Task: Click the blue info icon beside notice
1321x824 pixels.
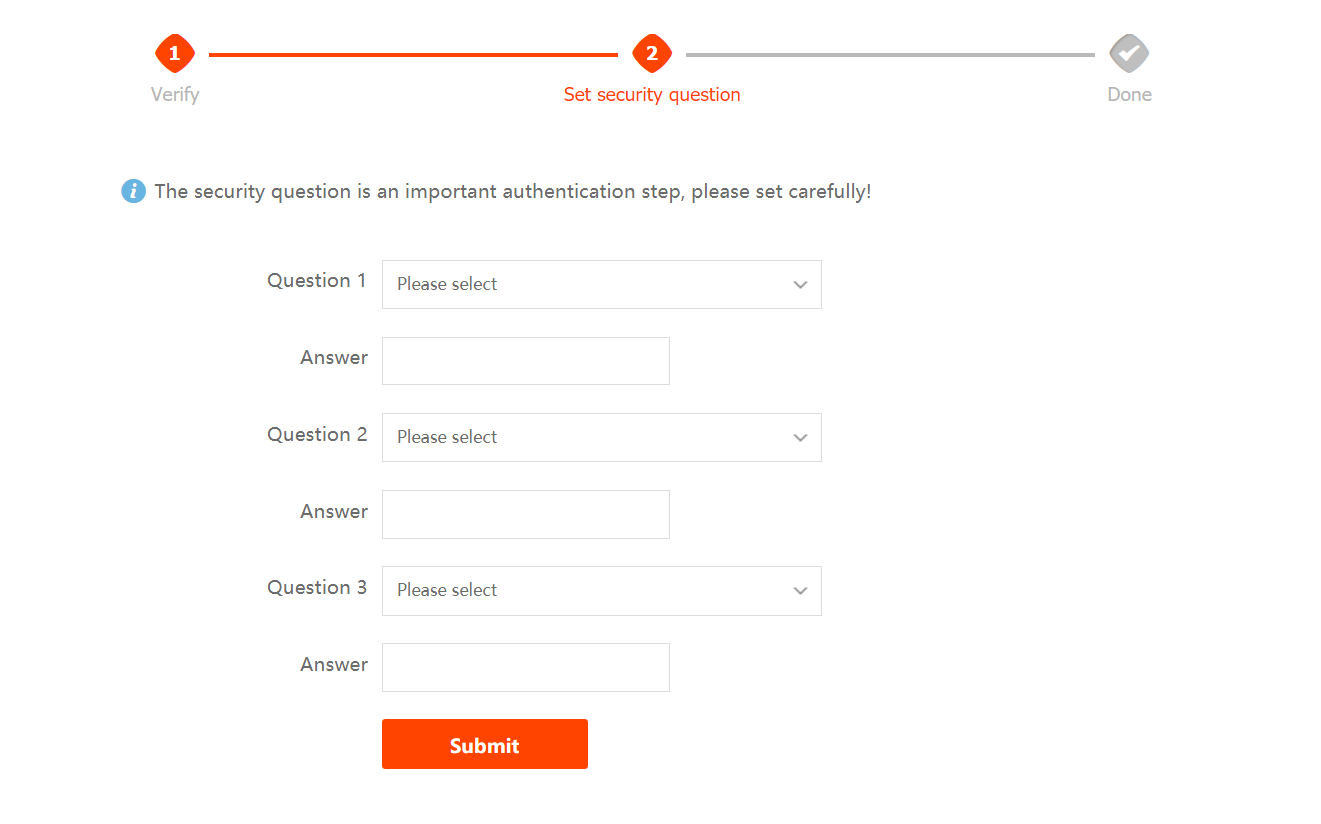Action: tap(133, 191)
